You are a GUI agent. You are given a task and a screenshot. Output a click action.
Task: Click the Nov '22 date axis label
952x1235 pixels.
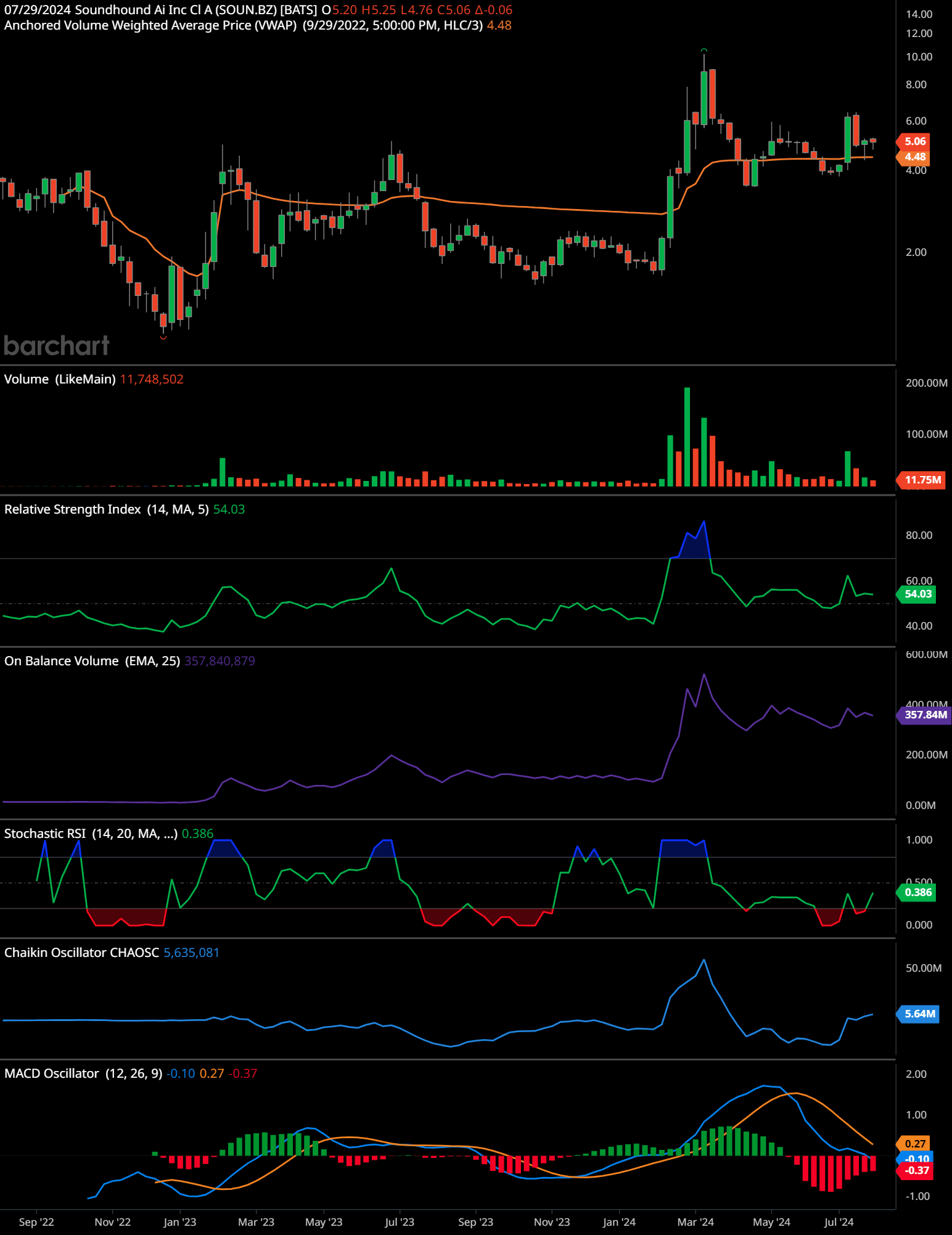(112, 1222)
